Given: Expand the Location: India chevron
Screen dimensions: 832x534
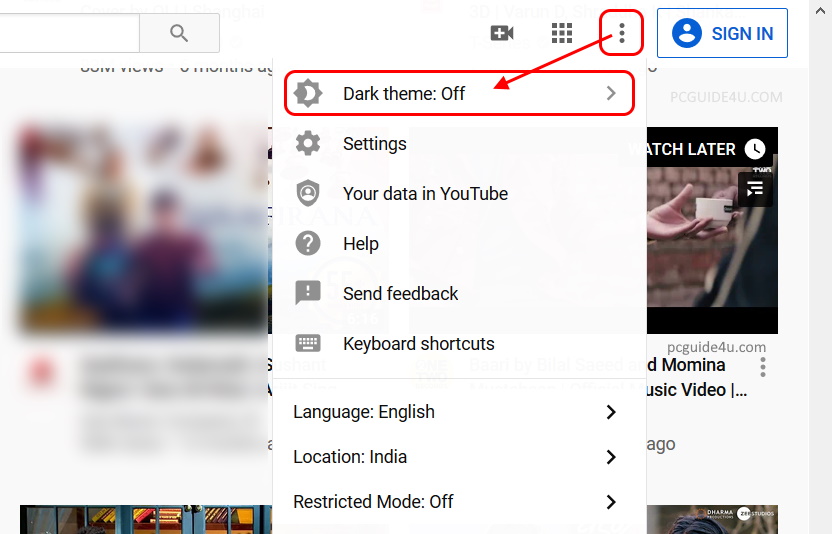Looking at the screenshot, I should 611,457.
